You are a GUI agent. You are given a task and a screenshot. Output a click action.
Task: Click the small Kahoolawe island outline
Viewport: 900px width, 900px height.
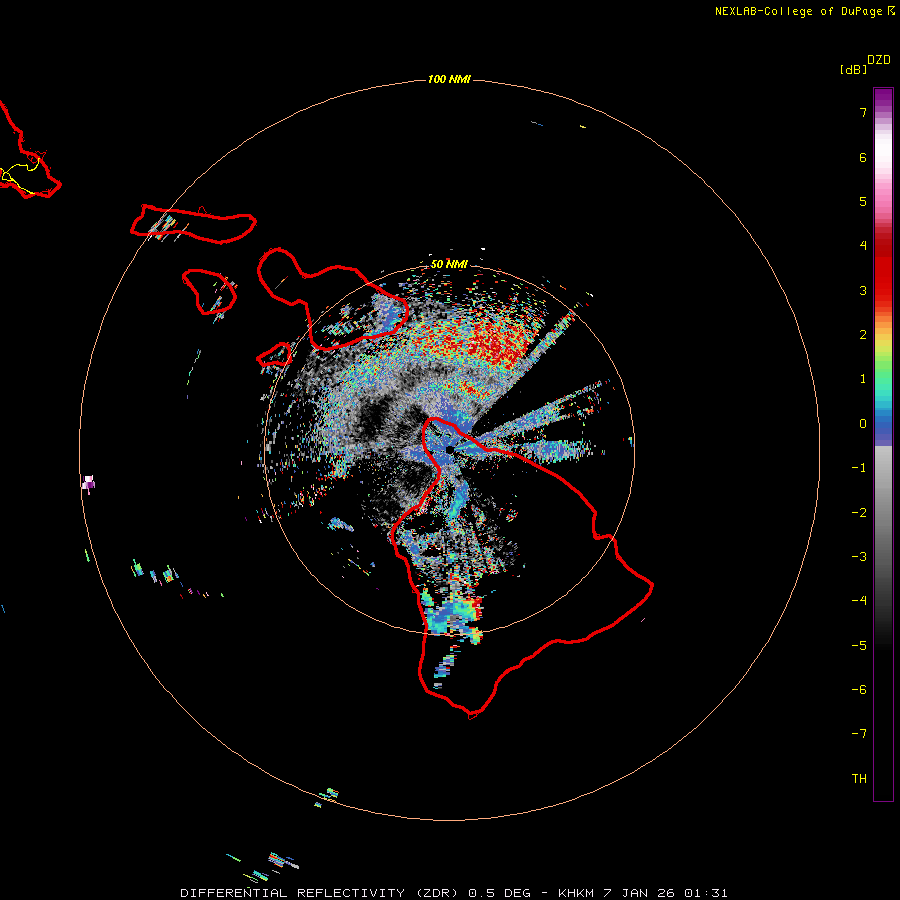click(x=274, y=355)
